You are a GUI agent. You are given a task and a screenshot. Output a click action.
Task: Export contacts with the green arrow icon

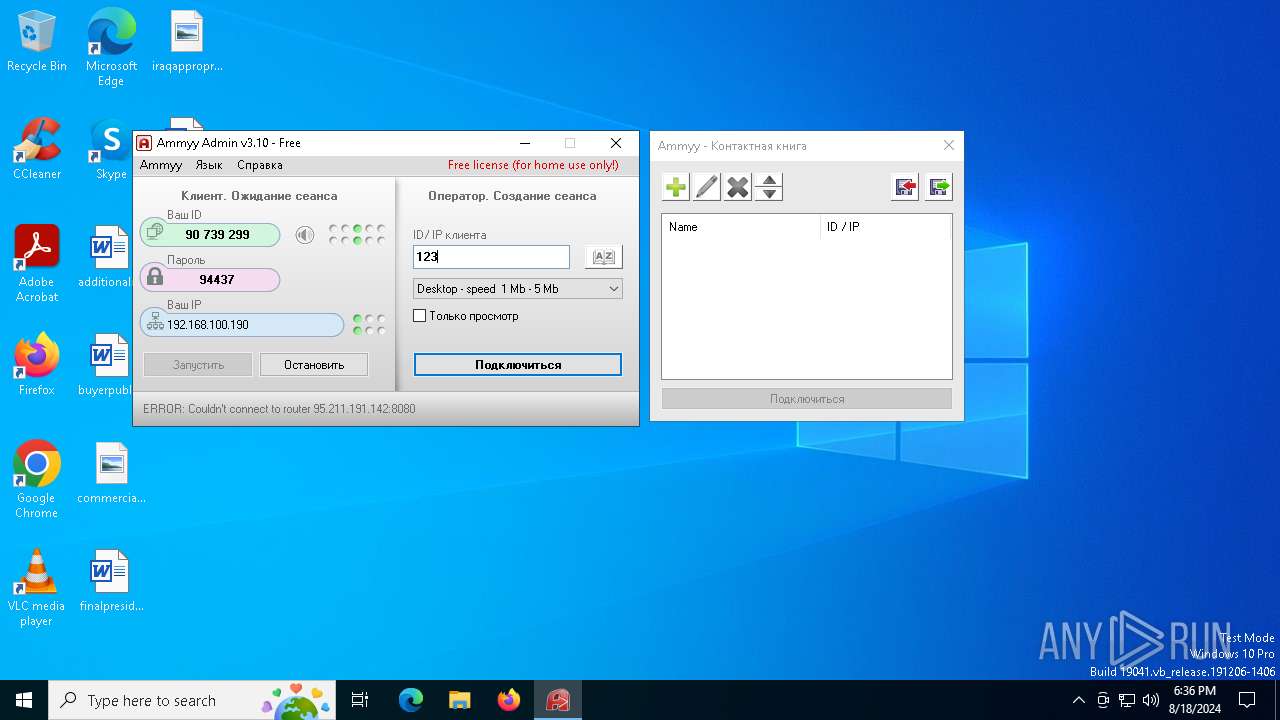[x=939, y=187]
